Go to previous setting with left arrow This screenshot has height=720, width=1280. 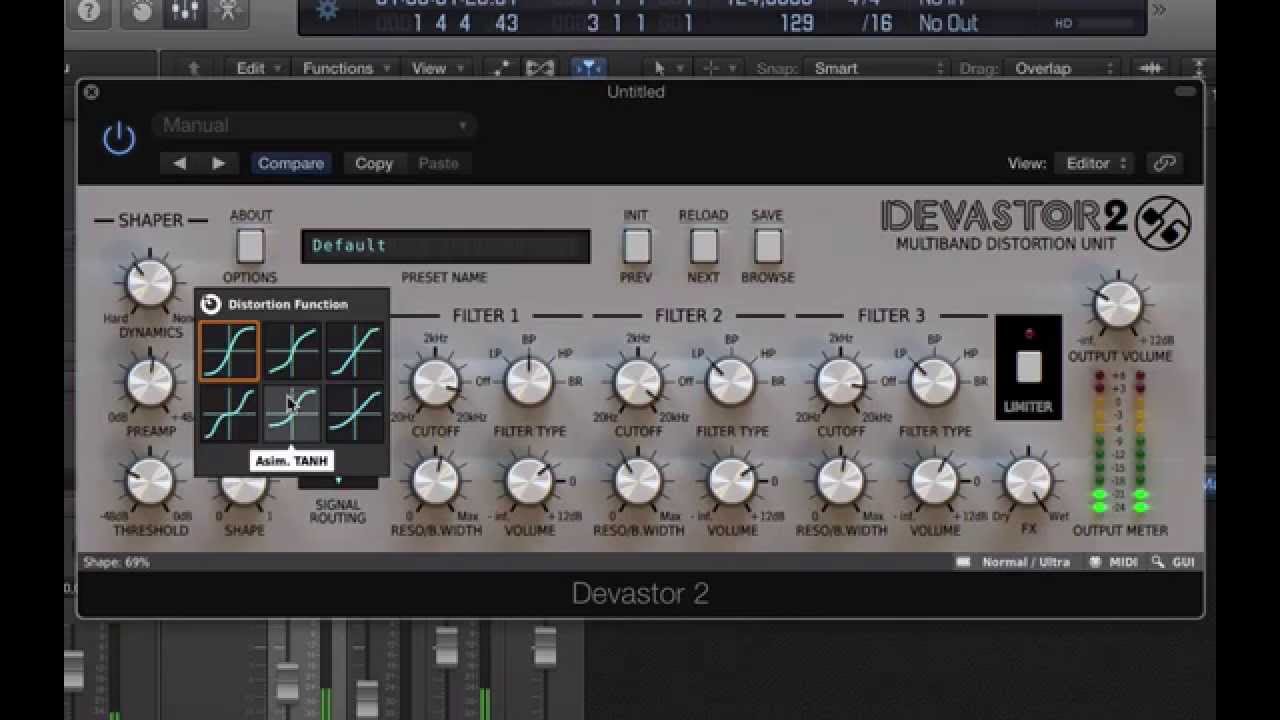[179, 163]
